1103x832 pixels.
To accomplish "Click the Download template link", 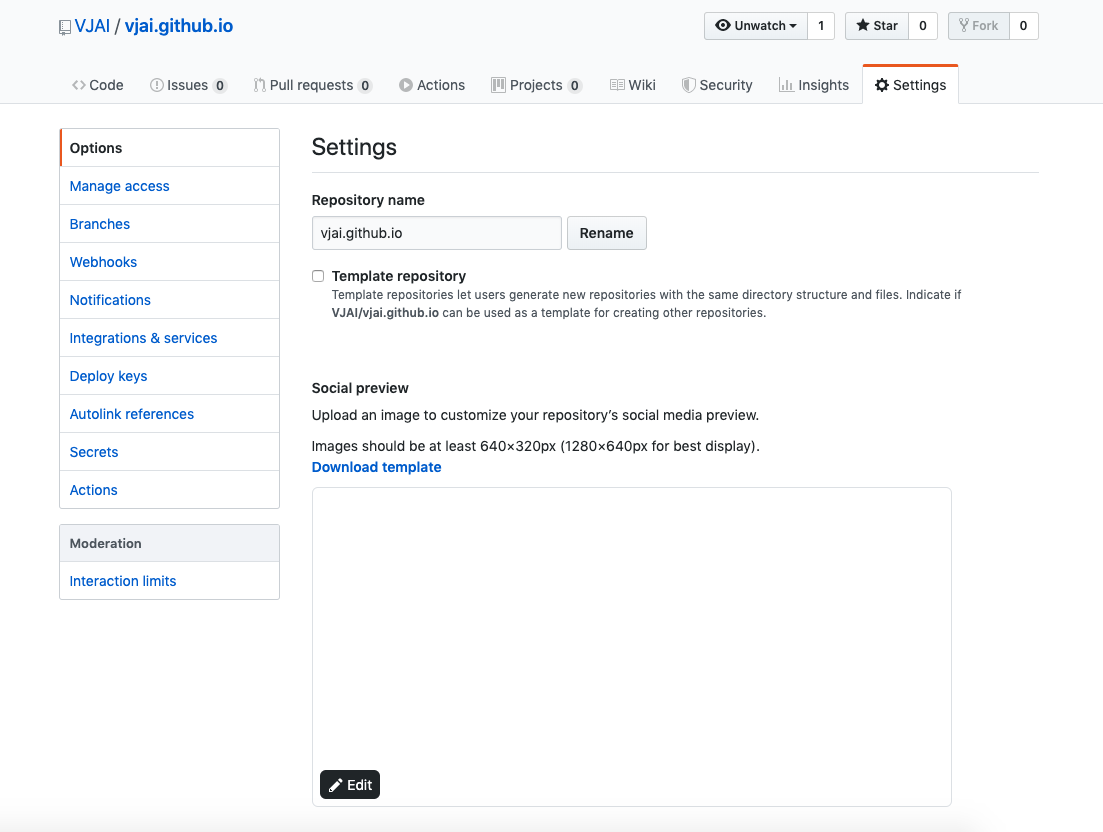I will point(376,467).
